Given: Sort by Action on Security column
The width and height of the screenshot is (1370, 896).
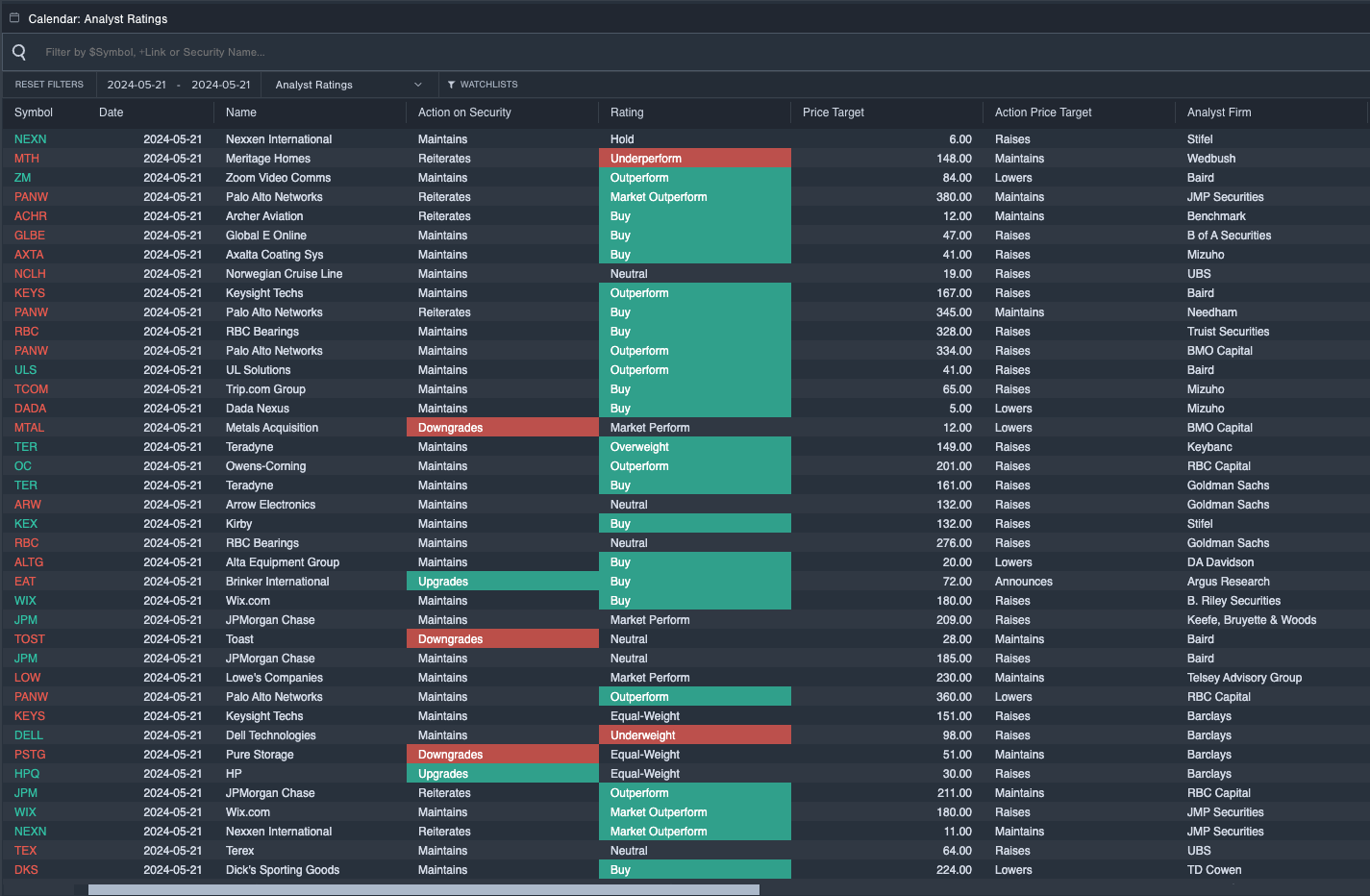Looking at the screenshot, I should pyautogui.click(x=464, y=112).
